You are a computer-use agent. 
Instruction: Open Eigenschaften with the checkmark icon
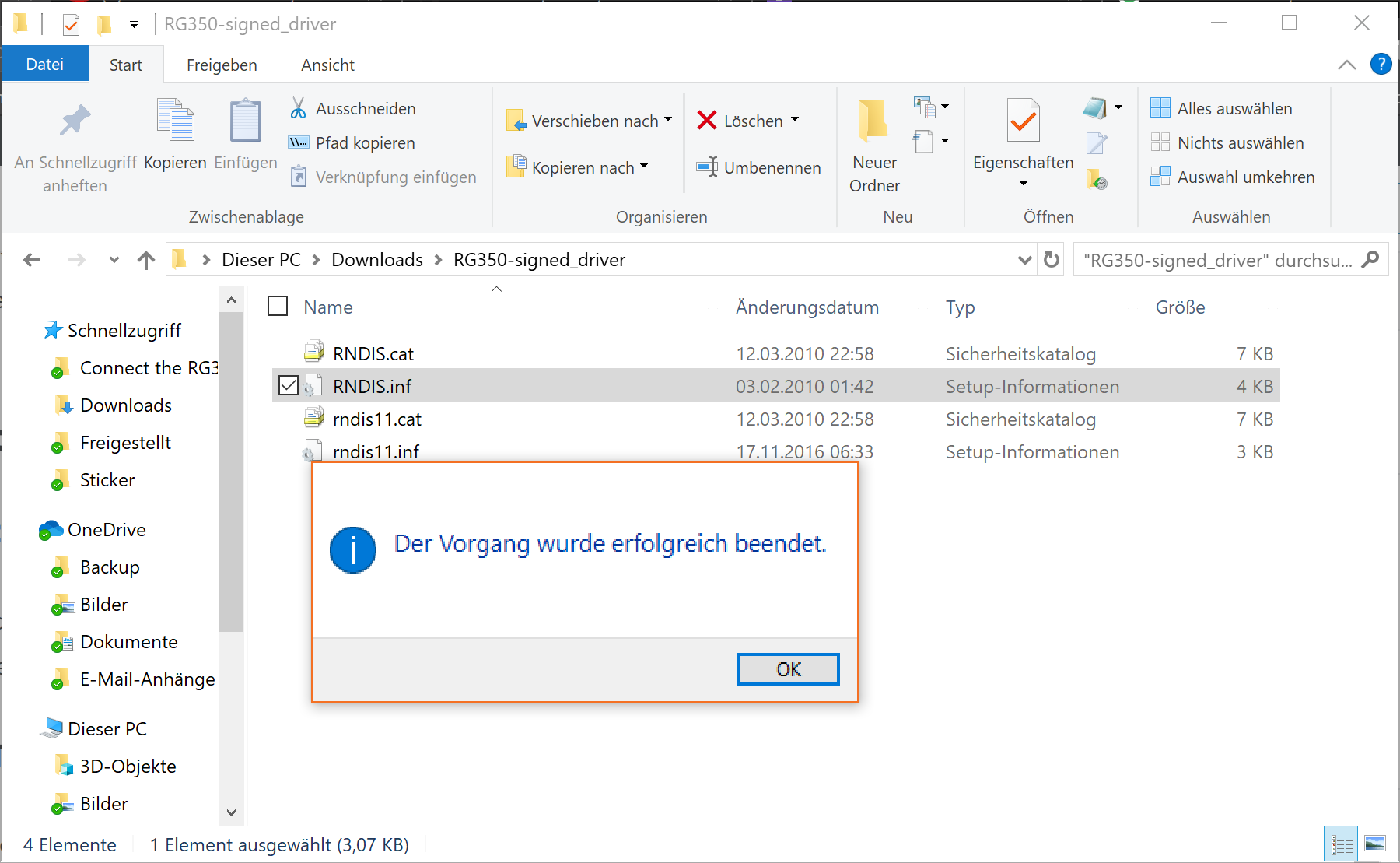pos(1023,121)
